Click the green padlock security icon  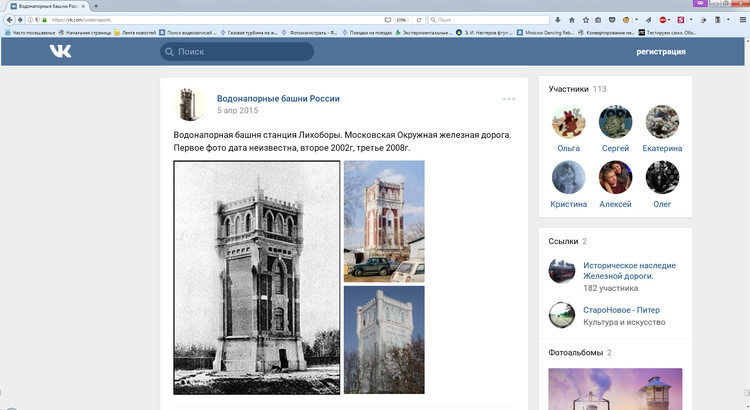pos(44,20)
